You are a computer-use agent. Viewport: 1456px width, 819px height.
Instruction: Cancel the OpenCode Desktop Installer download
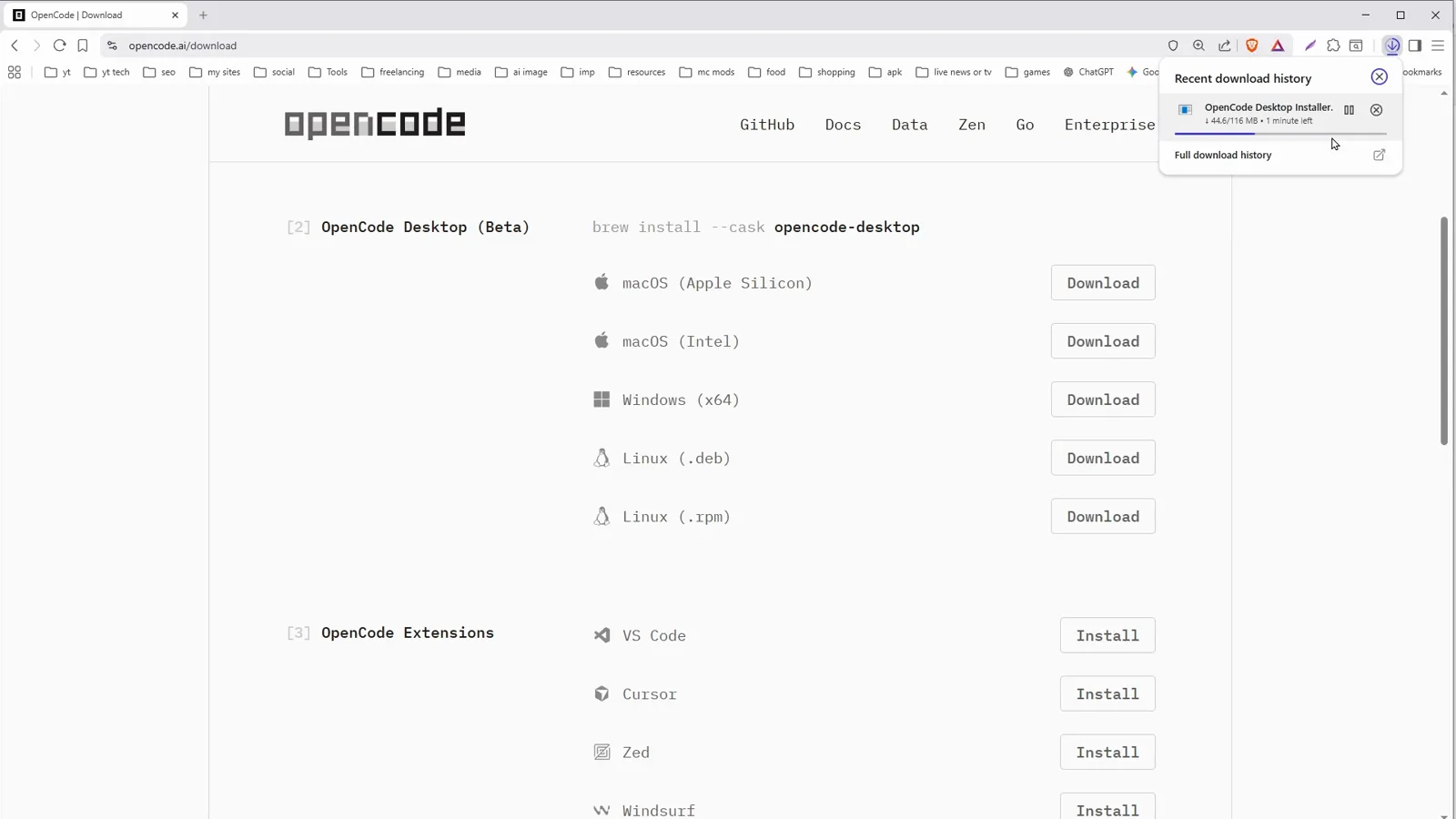tap(1376, 110)
